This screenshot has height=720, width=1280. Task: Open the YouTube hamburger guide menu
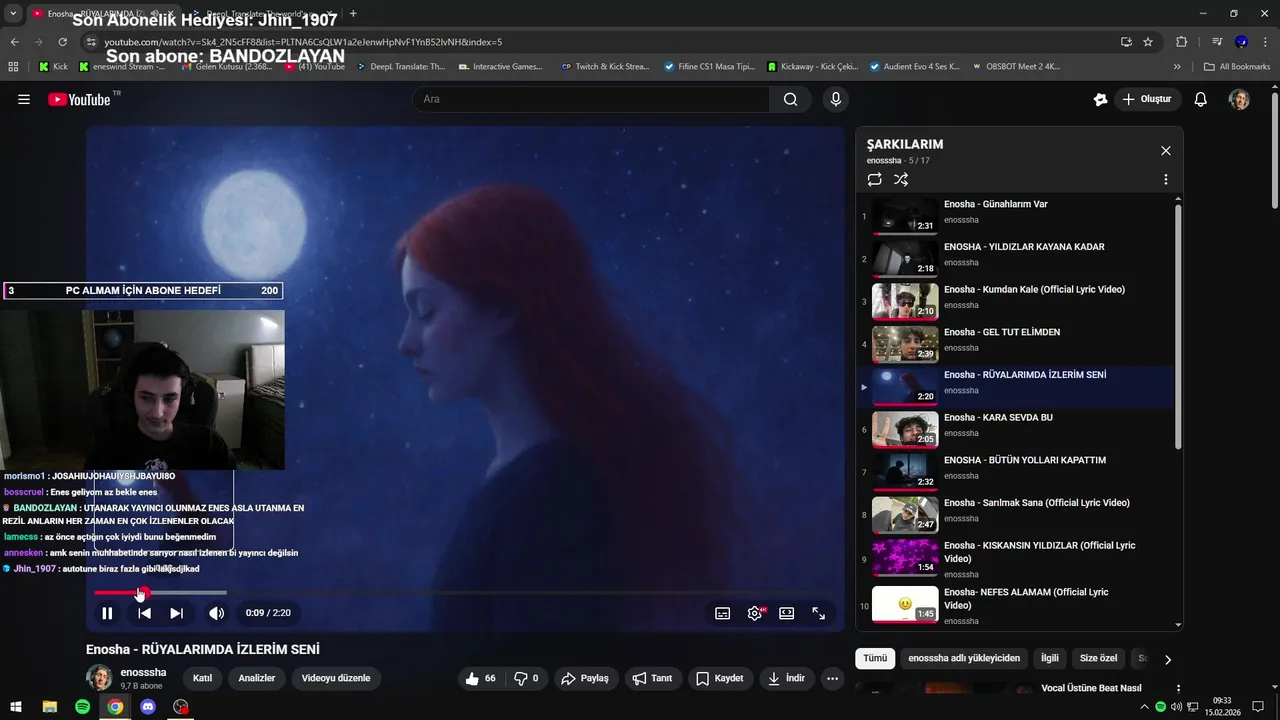[24, 99]
